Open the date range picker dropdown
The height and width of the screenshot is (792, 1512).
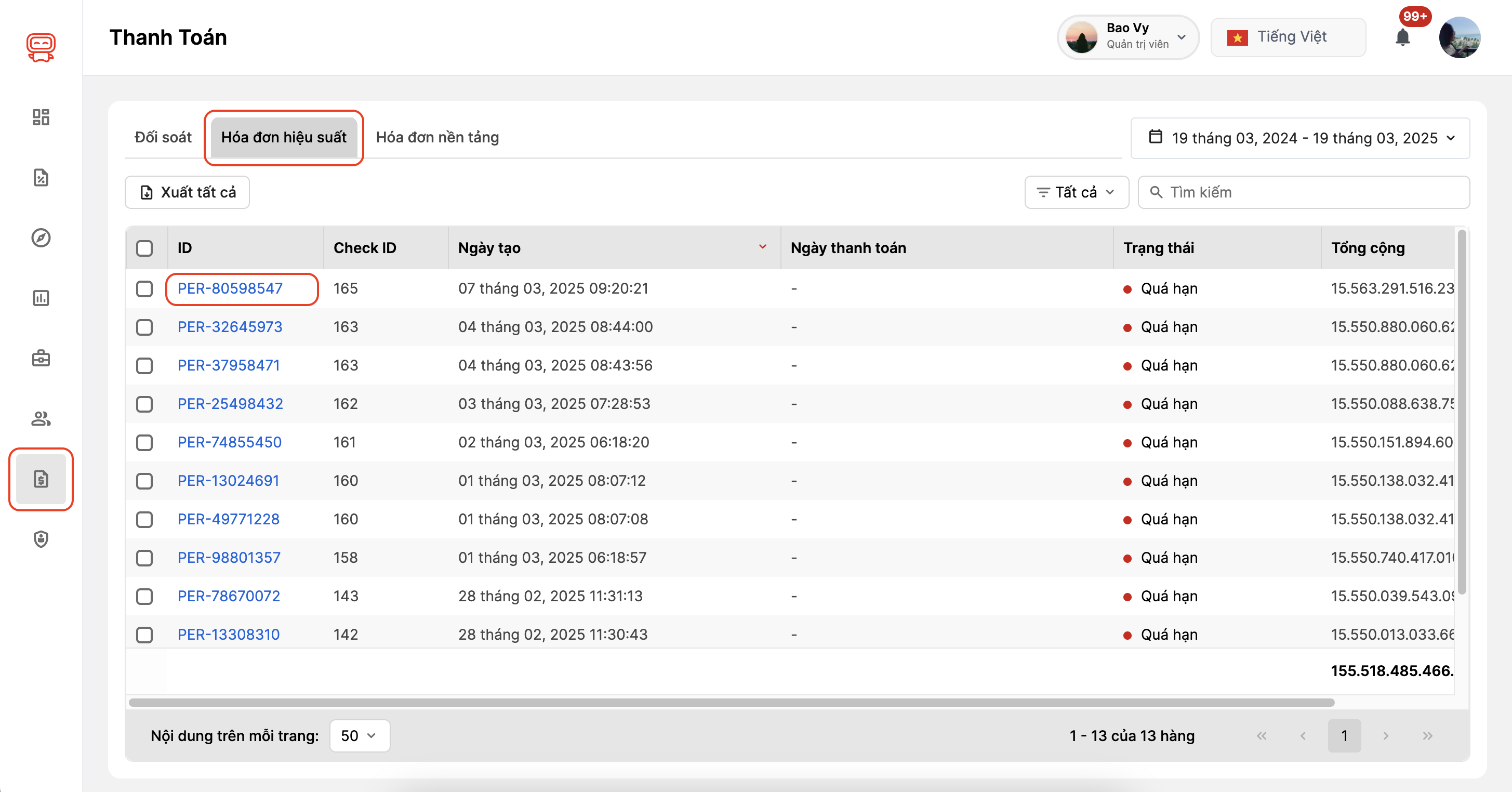[1299, 138]
